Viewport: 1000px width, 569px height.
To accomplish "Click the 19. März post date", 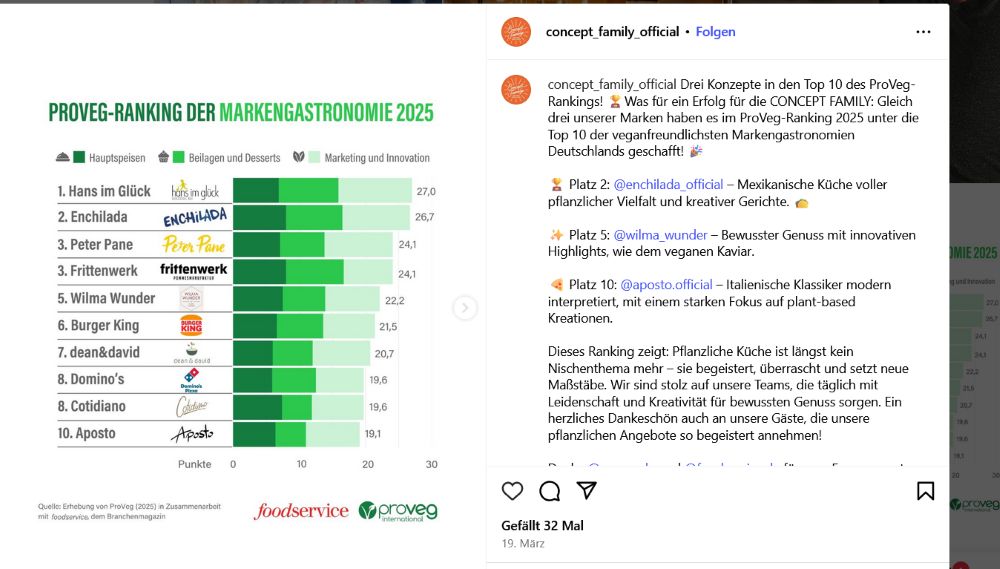I will pos(522,543).
